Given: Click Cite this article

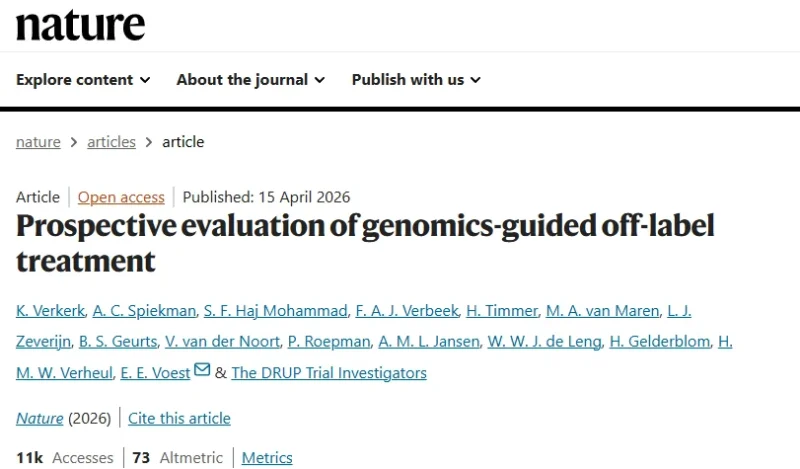Looking at the screenshot, I should [x=180, y=418].
